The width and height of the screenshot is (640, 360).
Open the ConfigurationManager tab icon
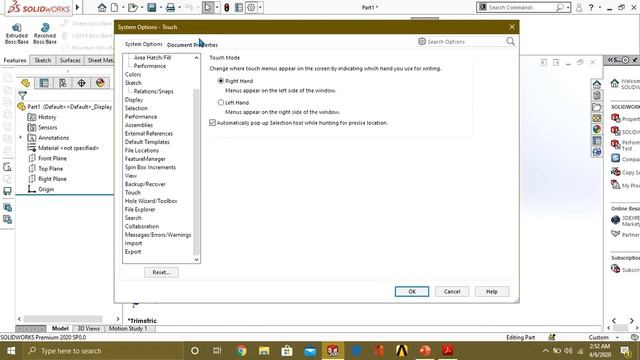[62, 83]
